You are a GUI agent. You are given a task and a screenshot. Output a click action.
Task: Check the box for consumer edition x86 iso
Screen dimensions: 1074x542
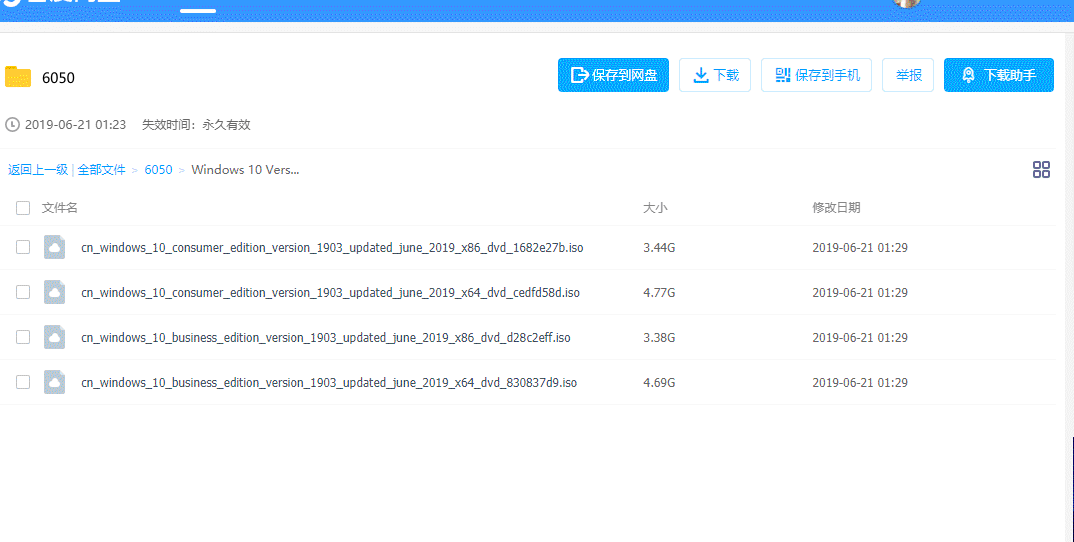23,247
